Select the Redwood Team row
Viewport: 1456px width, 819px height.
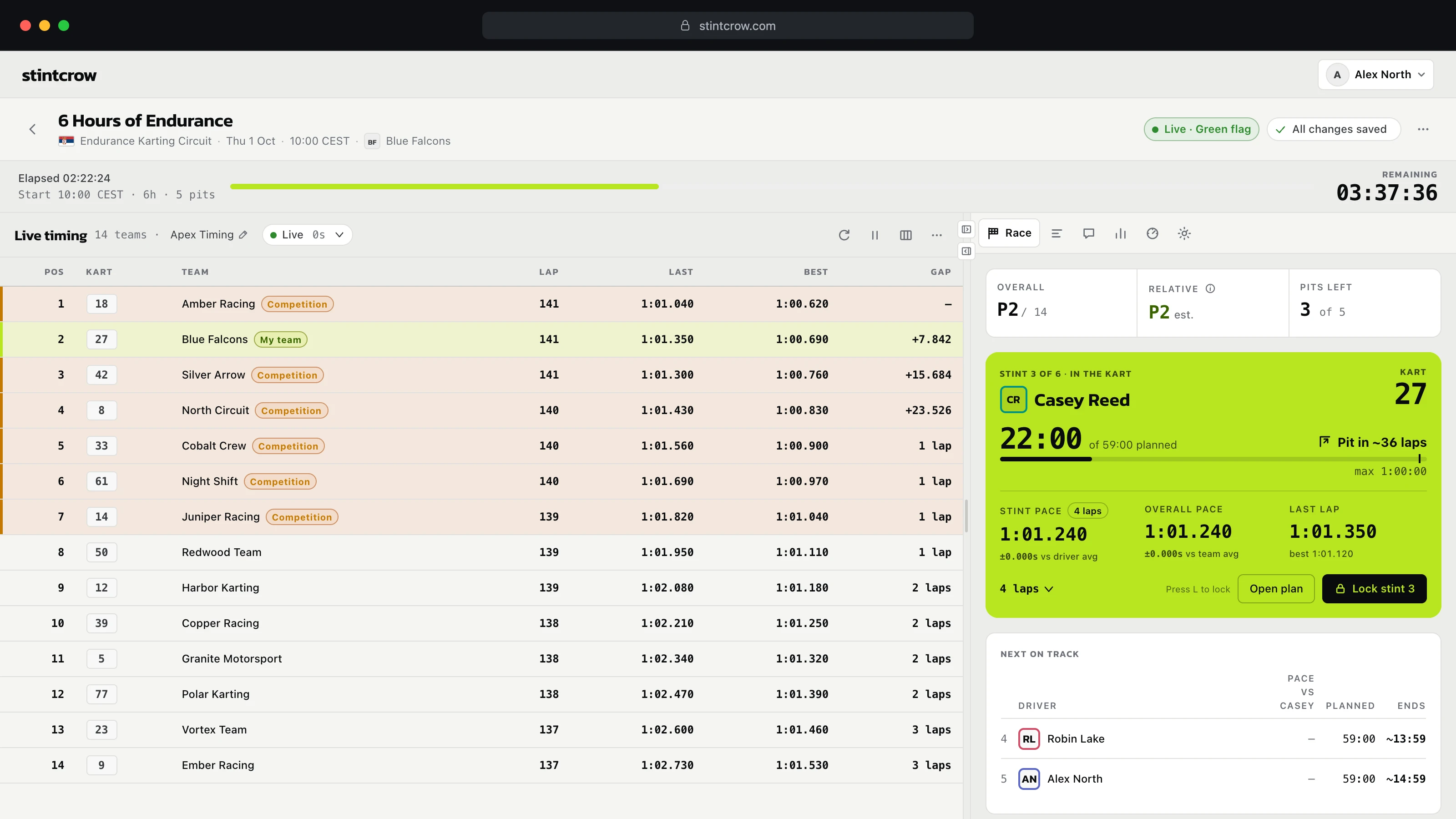pos(481,552)
